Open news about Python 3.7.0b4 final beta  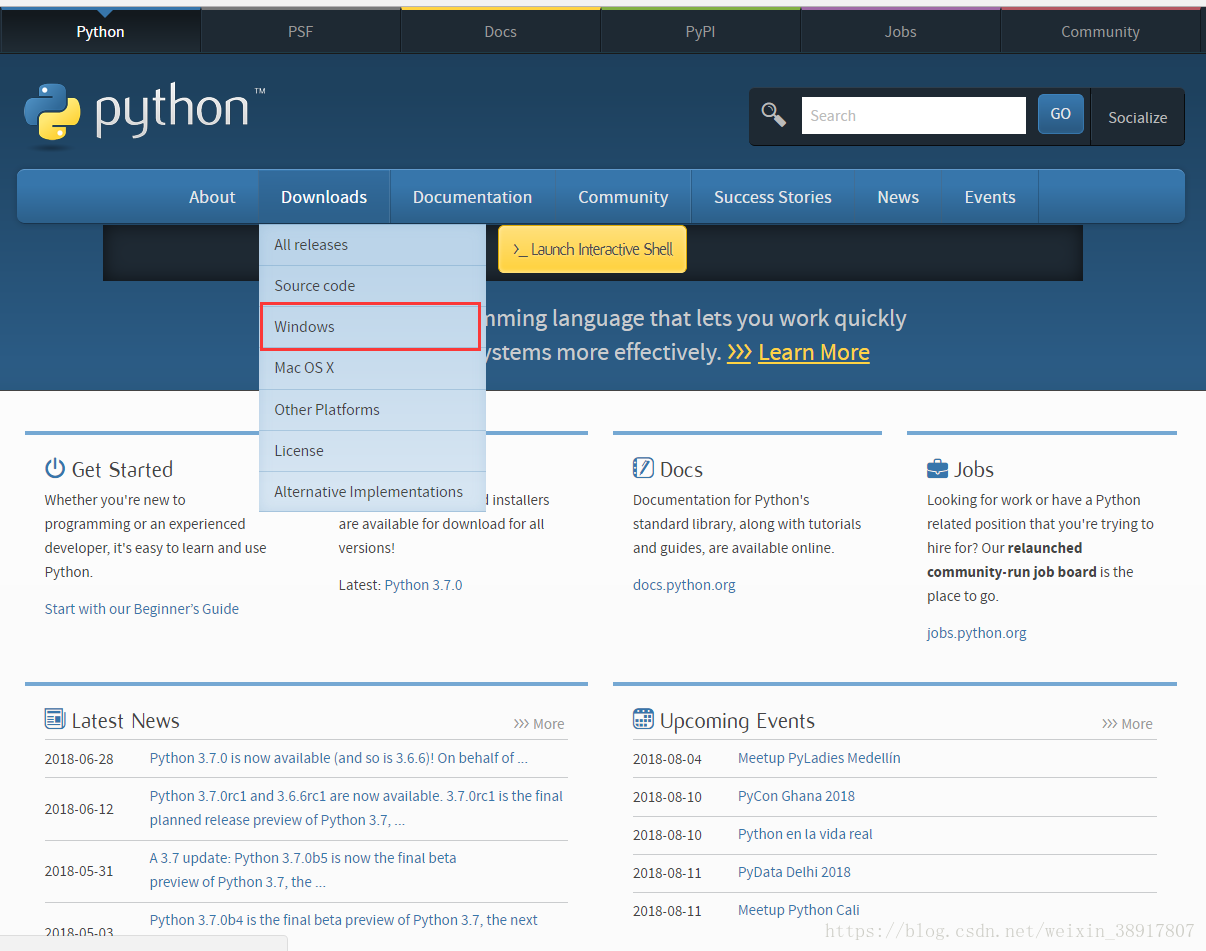pos(344,920)
